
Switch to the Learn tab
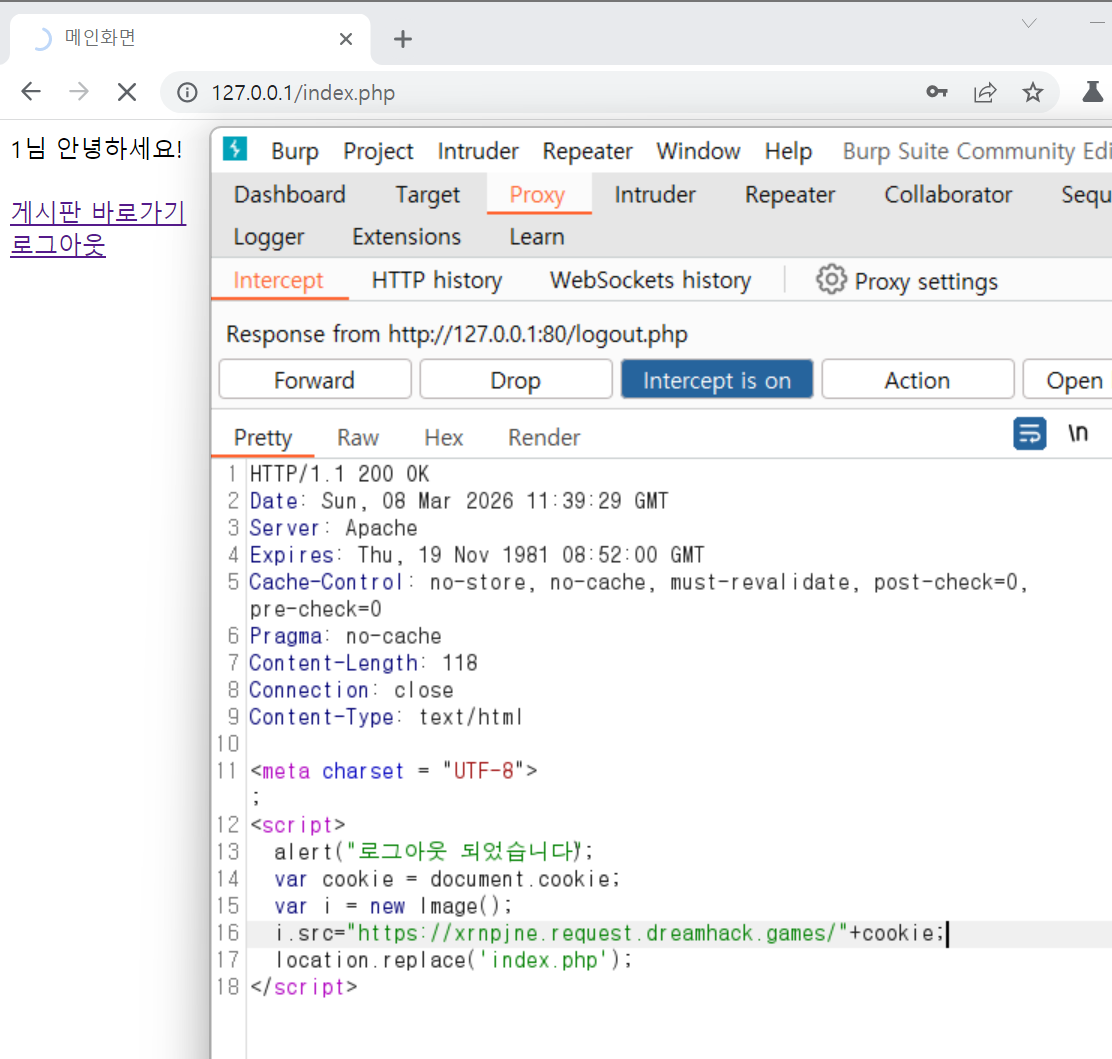(x=537, y=237)
